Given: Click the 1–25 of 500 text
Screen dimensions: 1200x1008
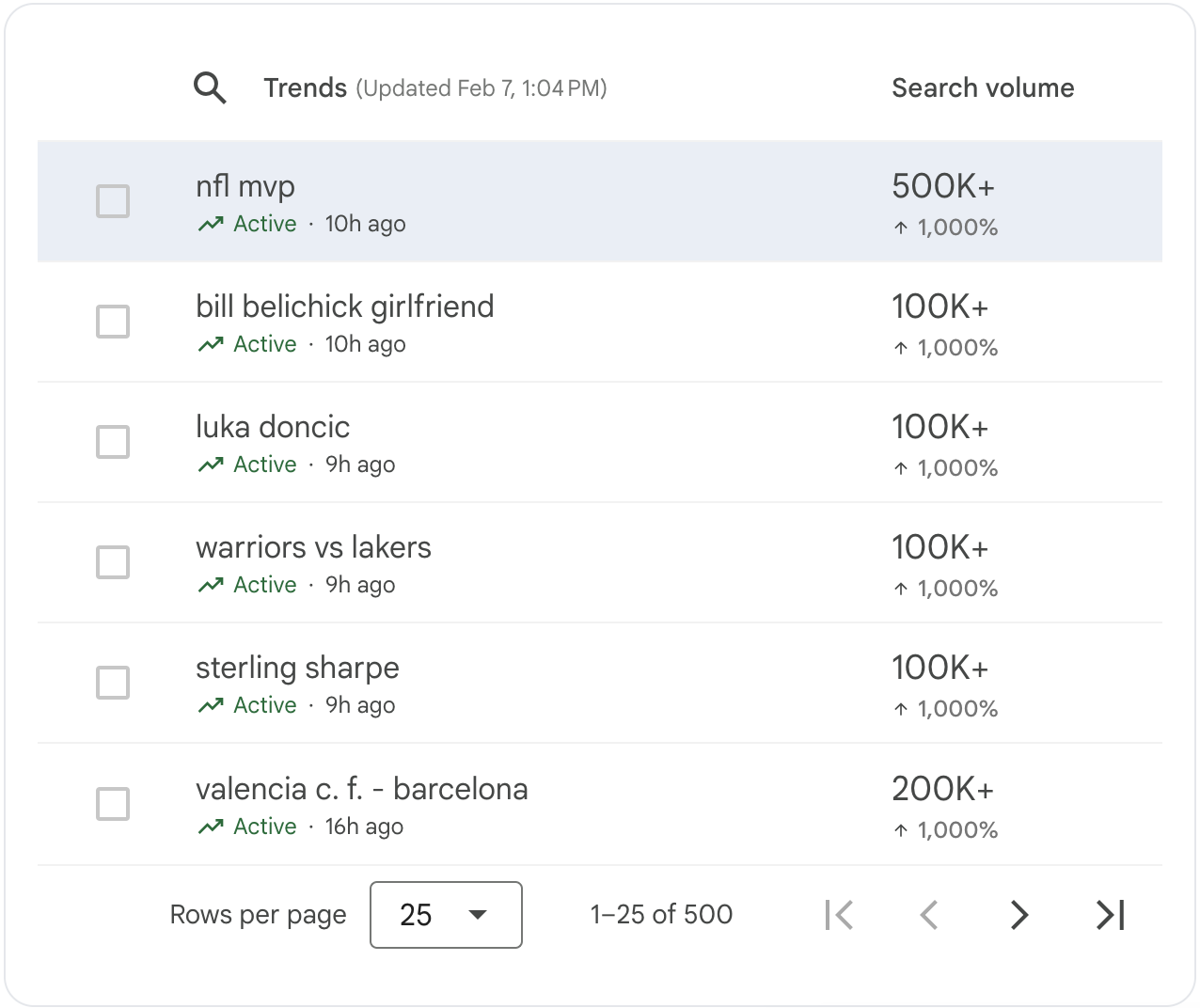Looking at the screenshot, I should click(x=661, y=915).
